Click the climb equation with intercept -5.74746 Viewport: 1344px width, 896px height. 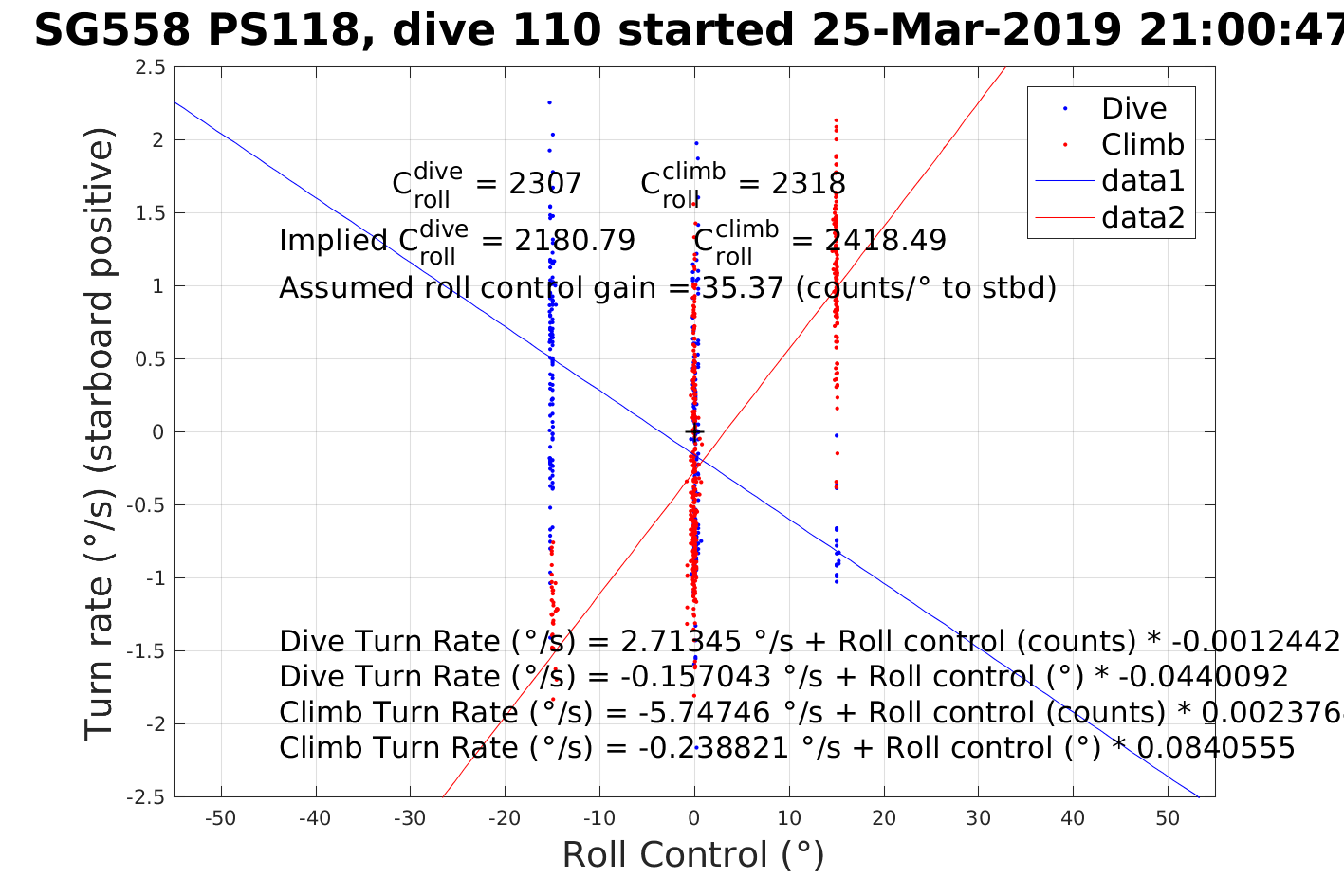[x=811, y=712]
